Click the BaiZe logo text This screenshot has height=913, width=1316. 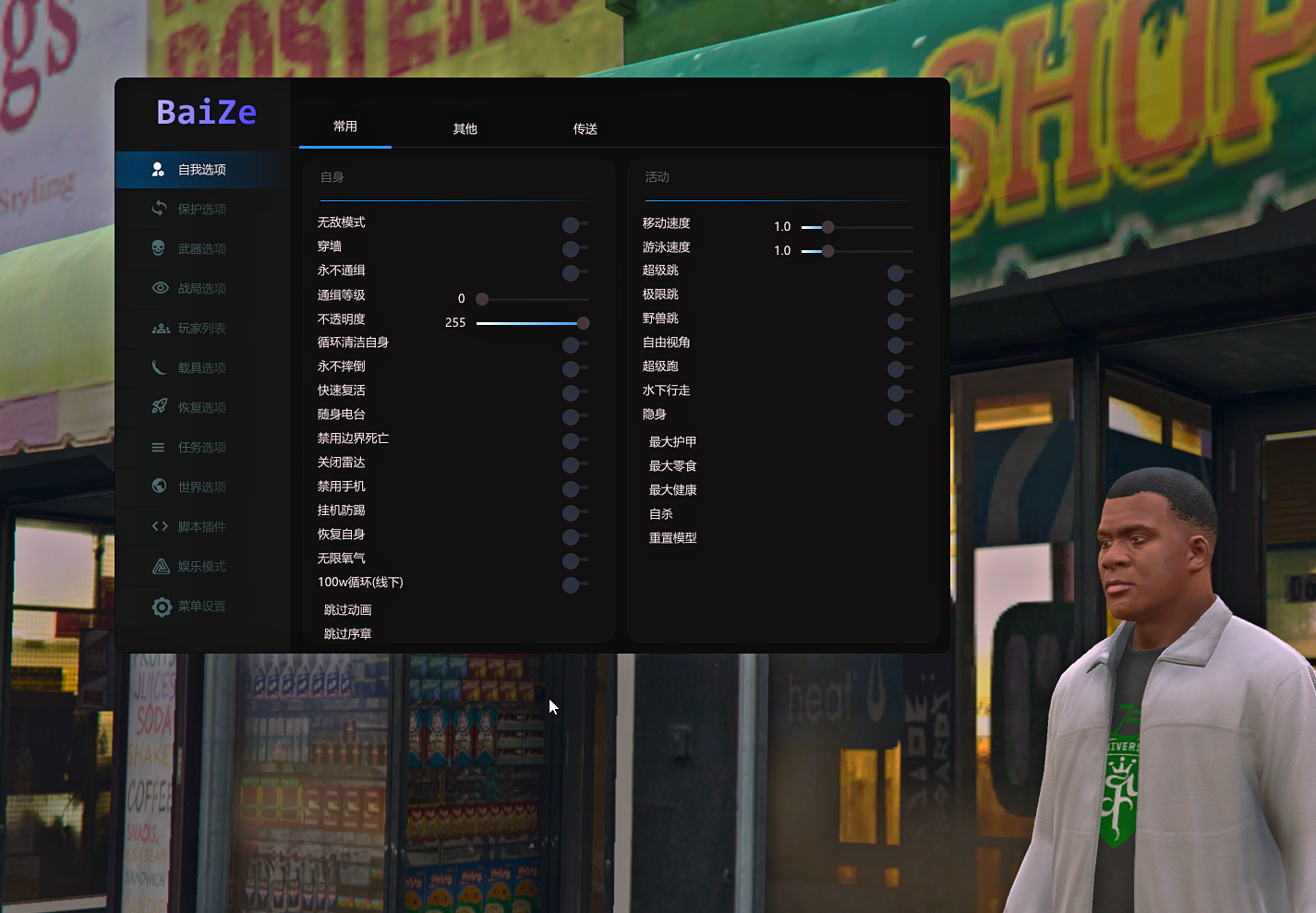(207, 112)
